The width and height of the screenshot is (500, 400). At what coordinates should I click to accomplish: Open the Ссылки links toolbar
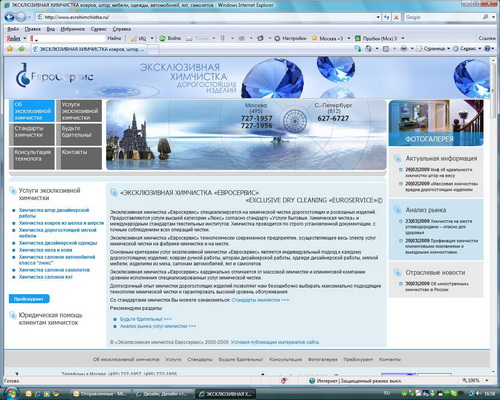pyautogui.click(x=487, y=39)
